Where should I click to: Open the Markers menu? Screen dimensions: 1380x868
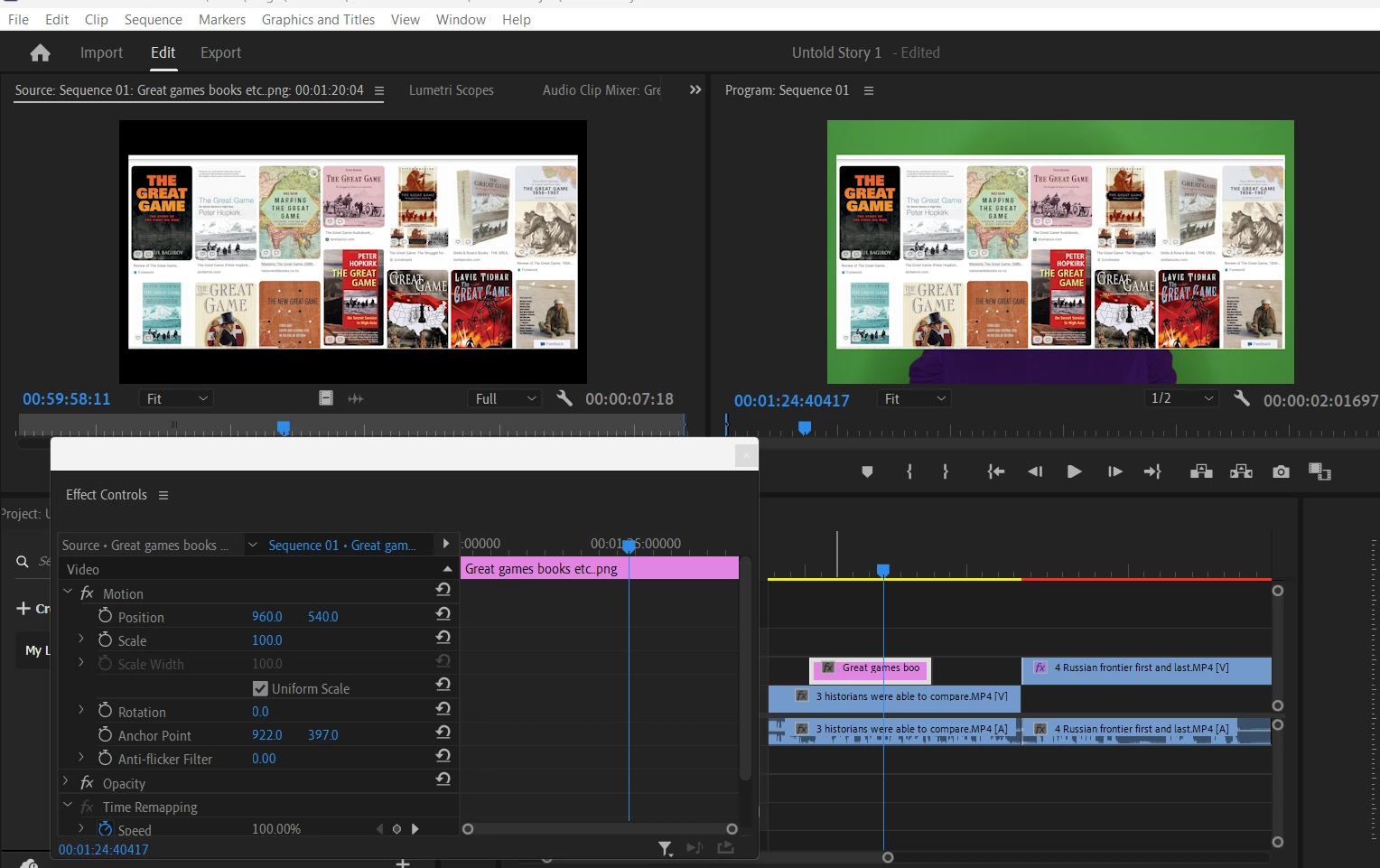(x=222, y=19)
